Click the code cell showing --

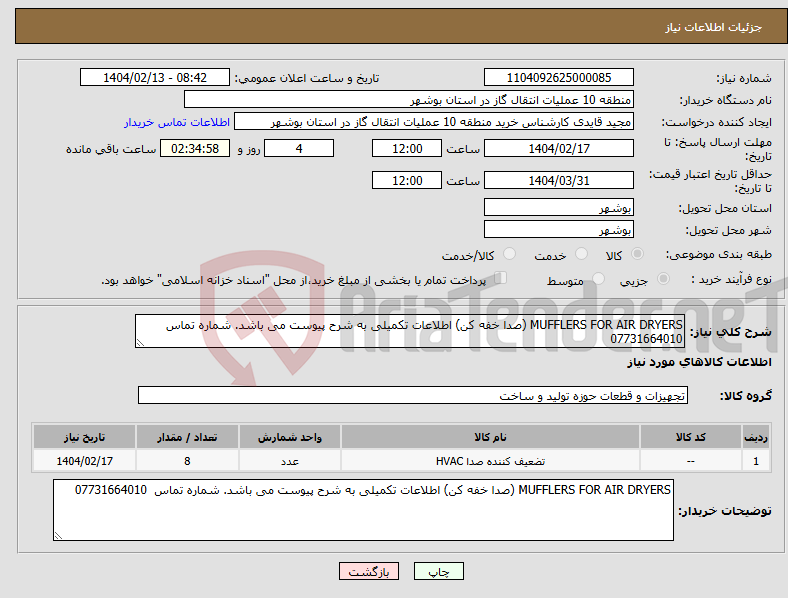(691, 461)
